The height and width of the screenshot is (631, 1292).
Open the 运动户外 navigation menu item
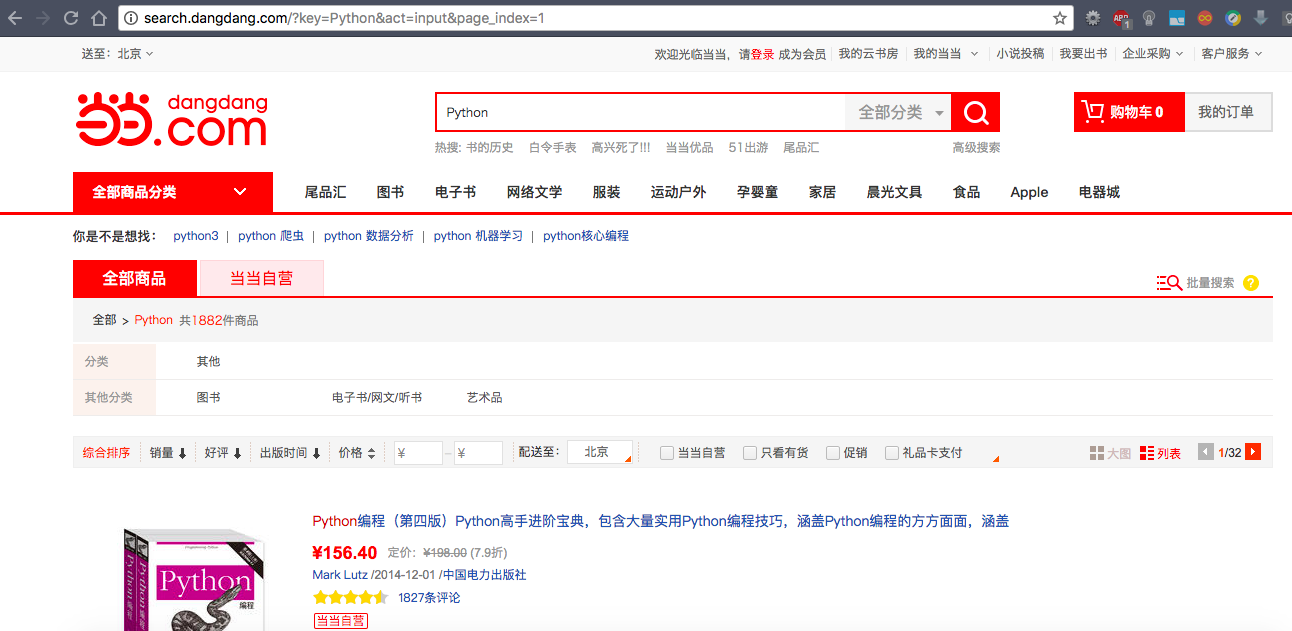click(678, 192)
